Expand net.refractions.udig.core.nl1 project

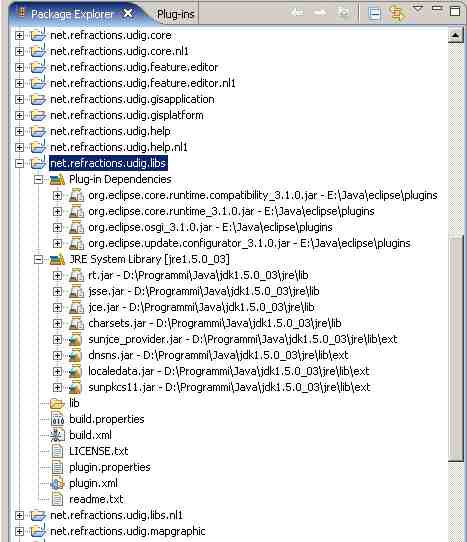click(20, 51)
